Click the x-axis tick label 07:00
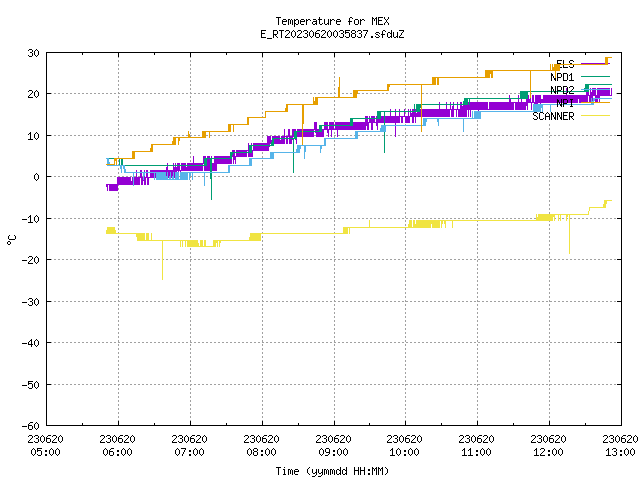 coord(189,452)
